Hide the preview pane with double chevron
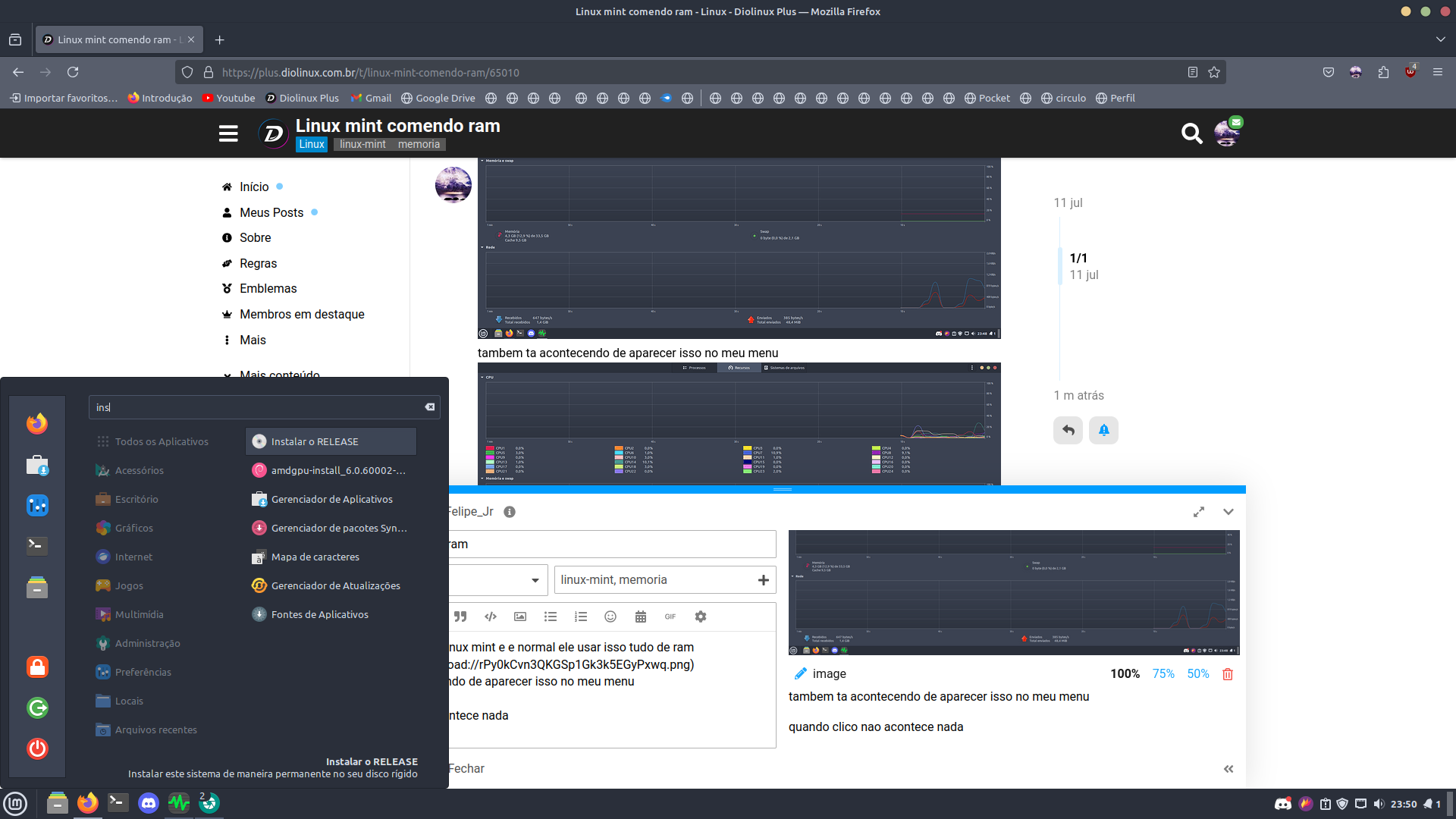Screen dimensions: 1456x819 pos(1228,769)
